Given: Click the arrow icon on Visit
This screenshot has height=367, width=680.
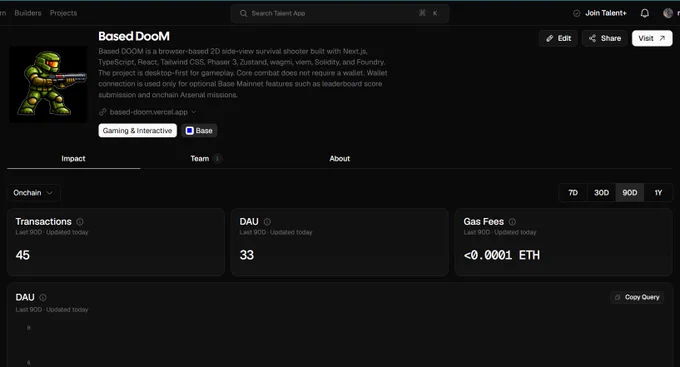Looking at the screenshot, I should tap(662, 39).
